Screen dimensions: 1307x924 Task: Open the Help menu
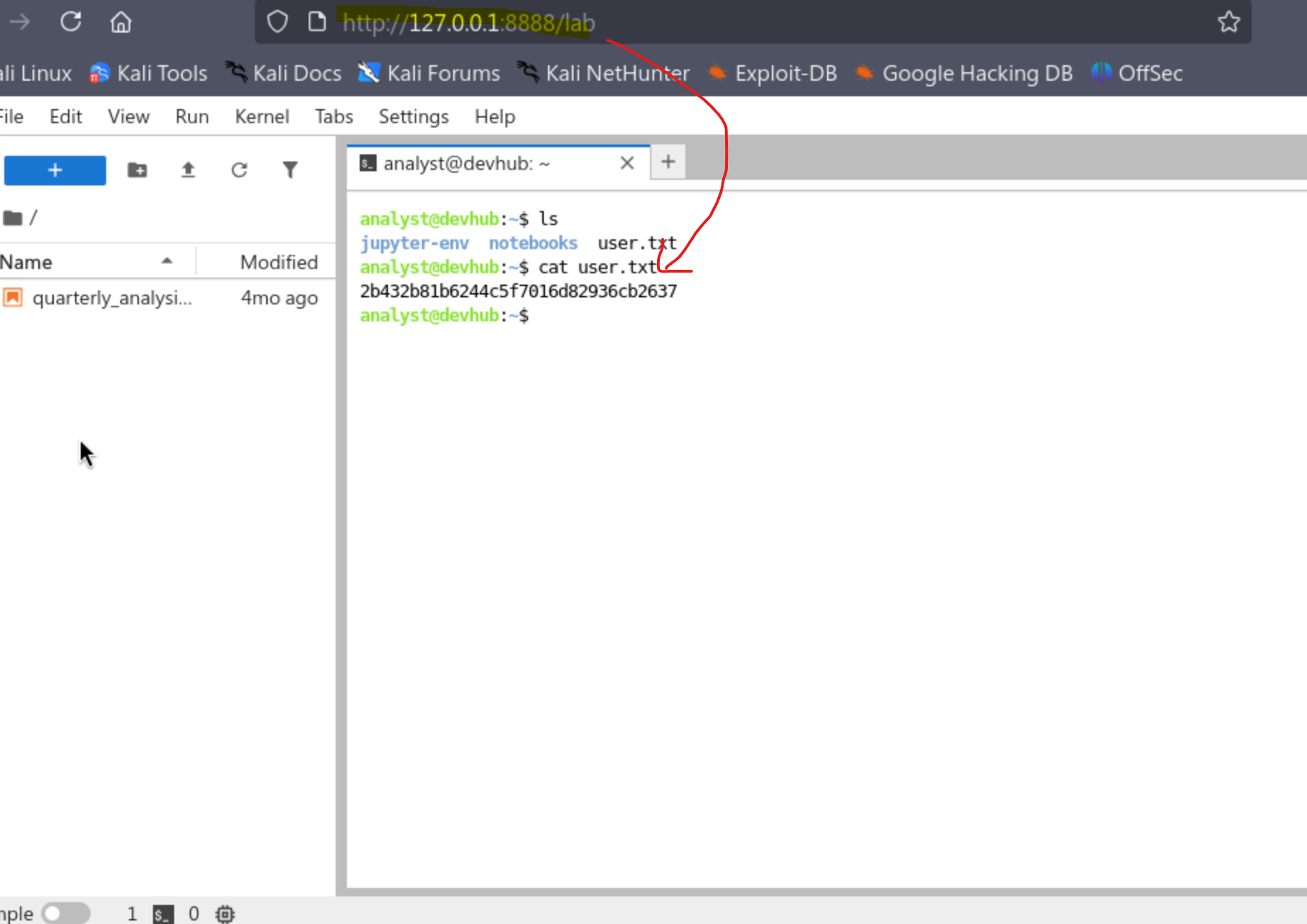point(495,116)
